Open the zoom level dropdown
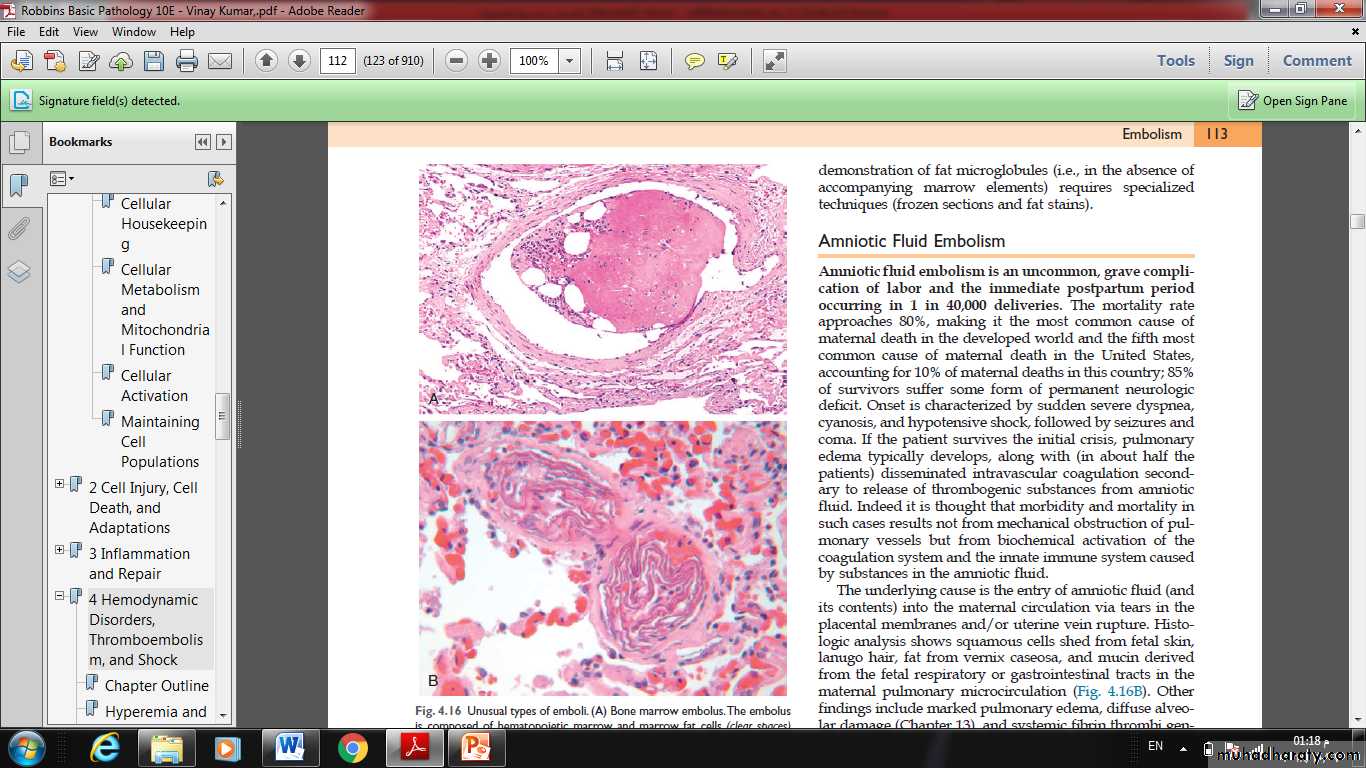This screenshot has width=1366, height=768. click(x=570, y=61)
